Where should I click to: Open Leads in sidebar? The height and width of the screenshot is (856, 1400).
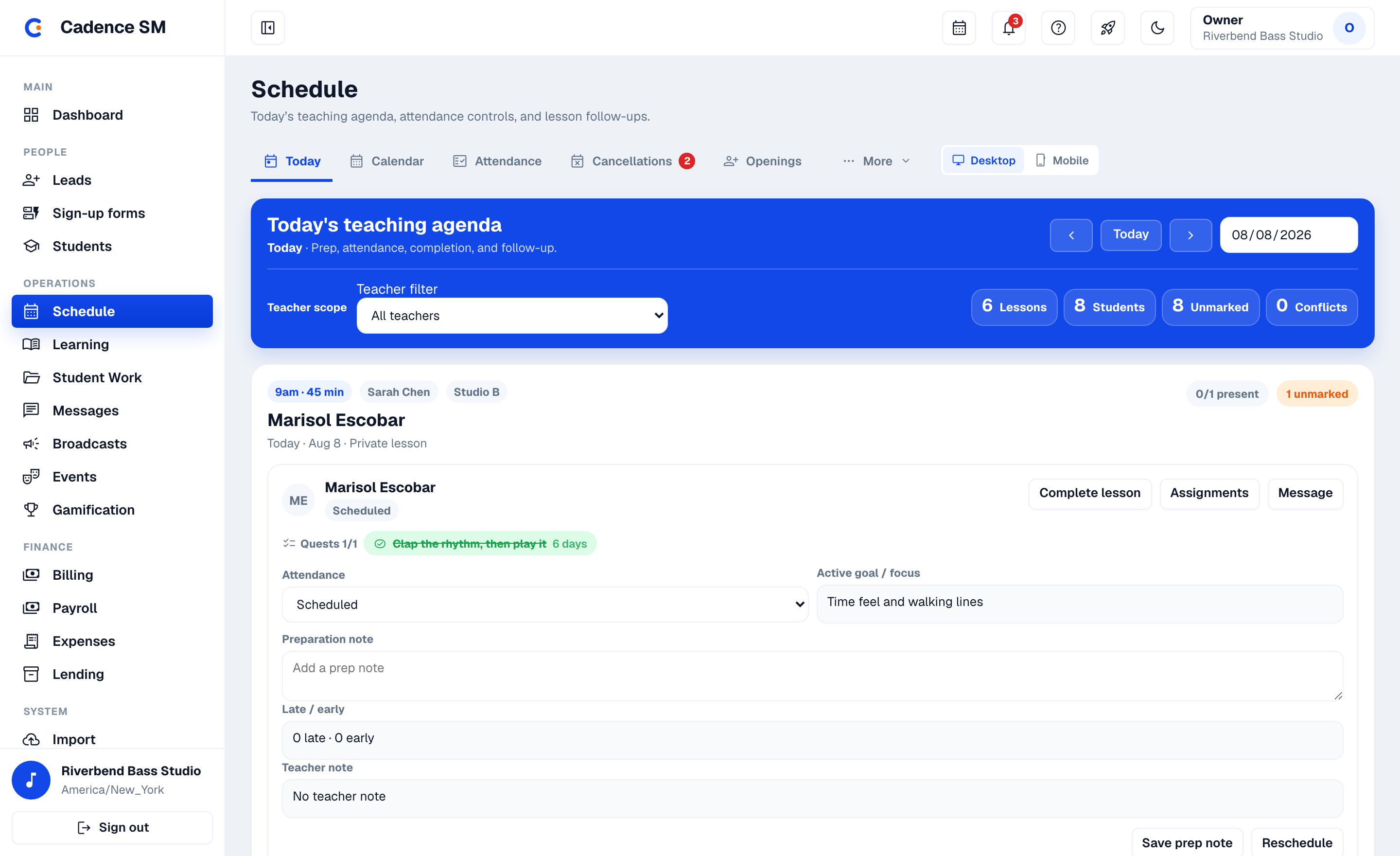coord(112,180)
